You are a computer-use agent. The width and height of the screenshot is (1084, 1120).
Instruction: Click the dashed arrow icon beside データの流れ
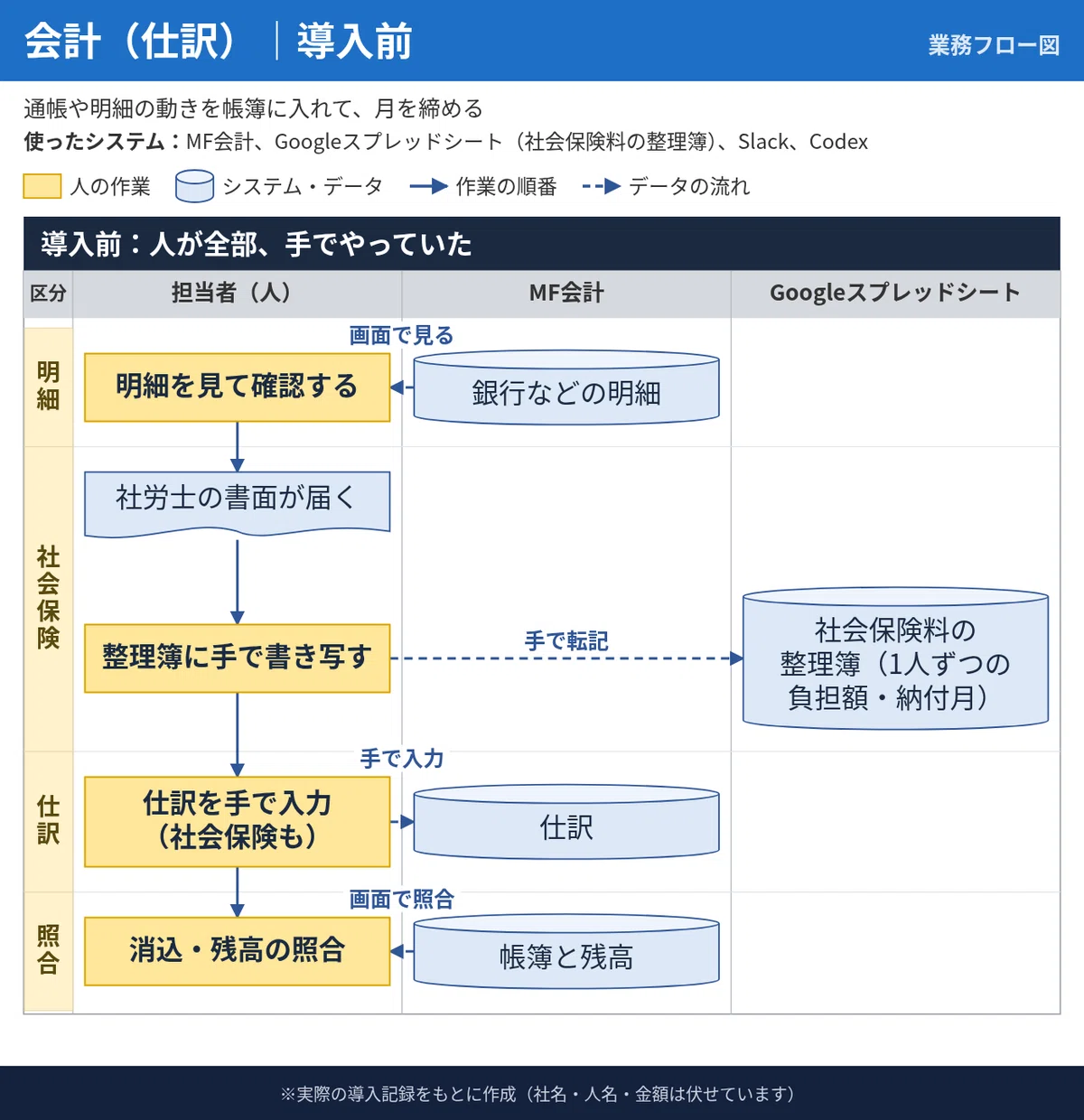[x=602, y=187]
